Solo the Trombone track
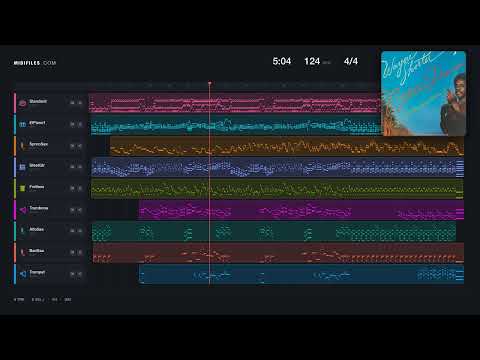The width and height of the screenshot is (480, 360). point(80,210)
